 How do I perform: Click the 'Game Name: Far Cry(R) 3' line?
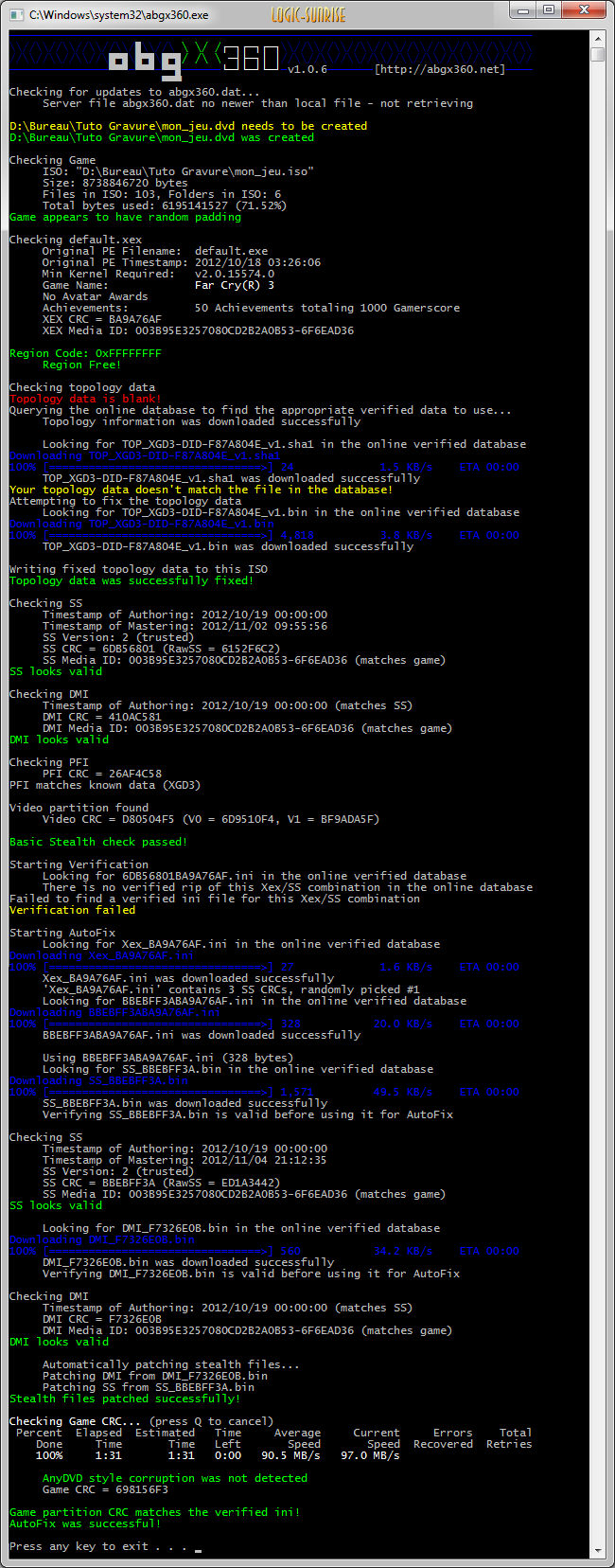[x=158, y=285]
